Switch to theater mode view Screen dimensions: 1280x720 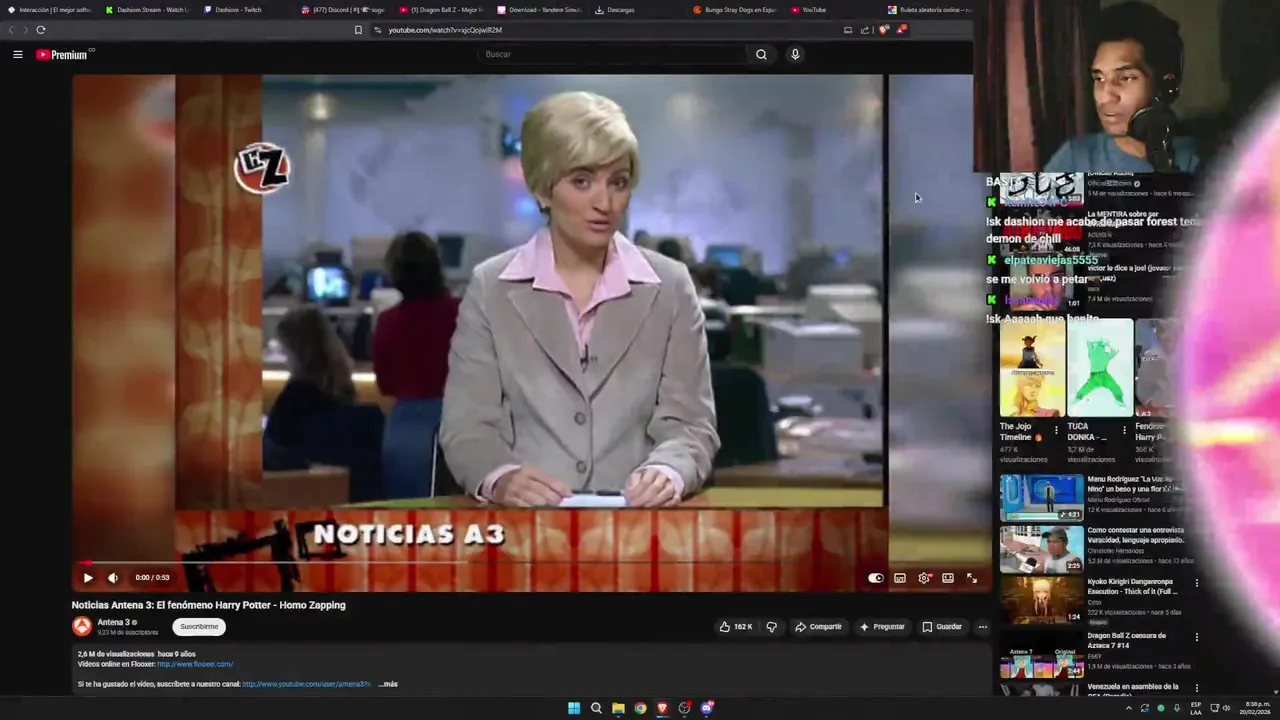point(948,578)
